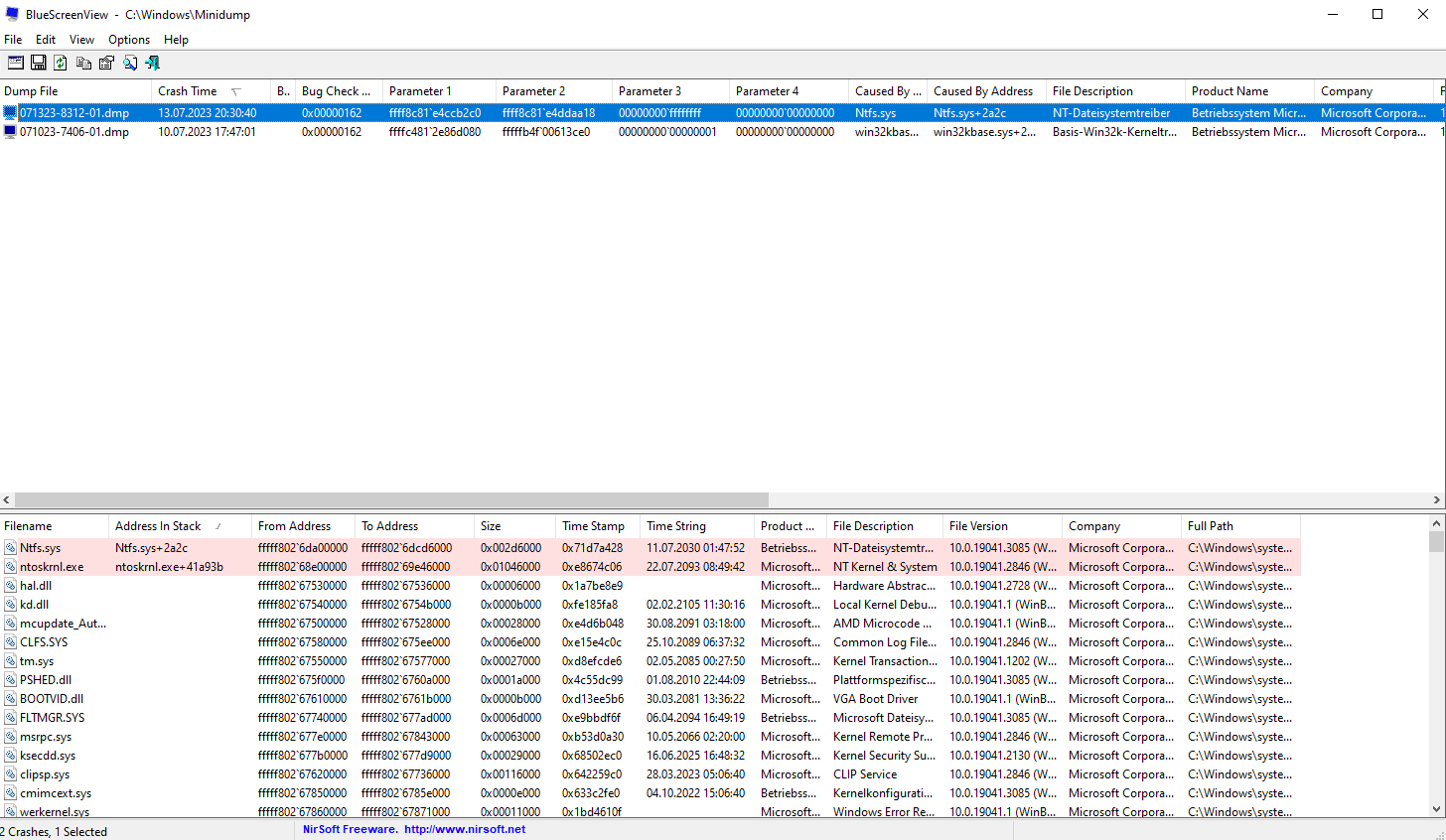Click the file icon beside ntoskrnl.exe

pos(10,567)
